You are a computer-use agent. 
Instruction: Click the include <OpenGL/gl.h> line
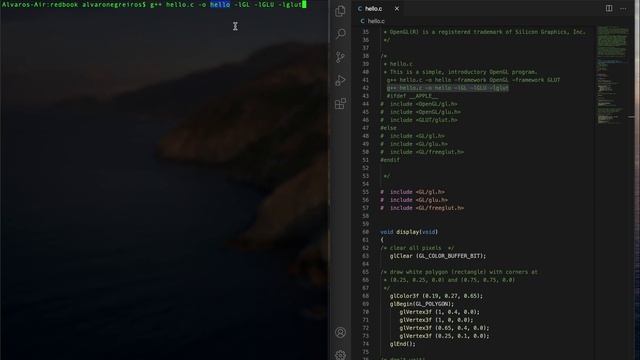419,104
